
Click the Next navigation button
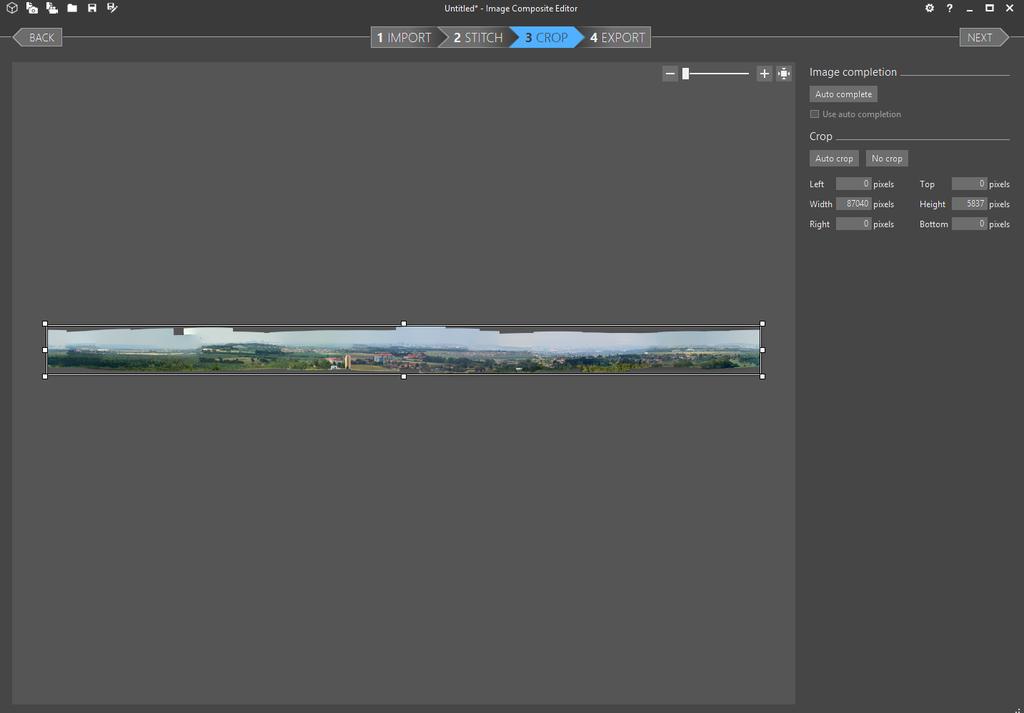point(984,37)
